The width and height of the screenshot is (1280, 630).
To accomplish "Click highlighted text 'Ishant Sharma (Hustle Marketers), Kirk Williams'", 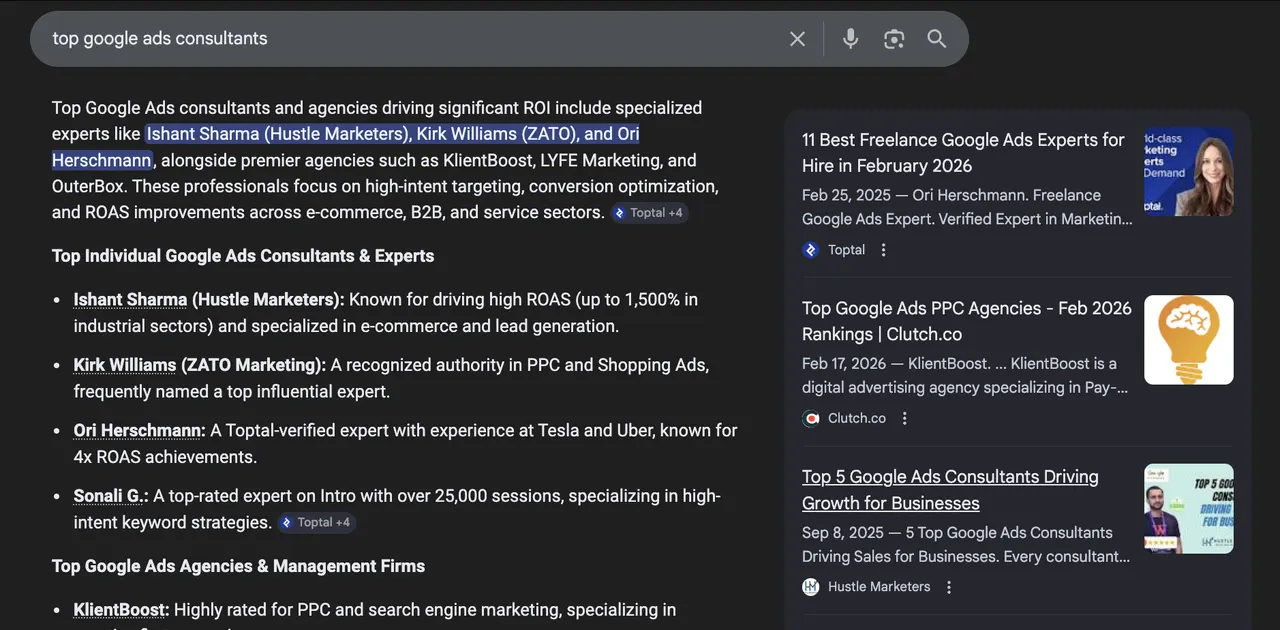I will (x=361, y=134).
